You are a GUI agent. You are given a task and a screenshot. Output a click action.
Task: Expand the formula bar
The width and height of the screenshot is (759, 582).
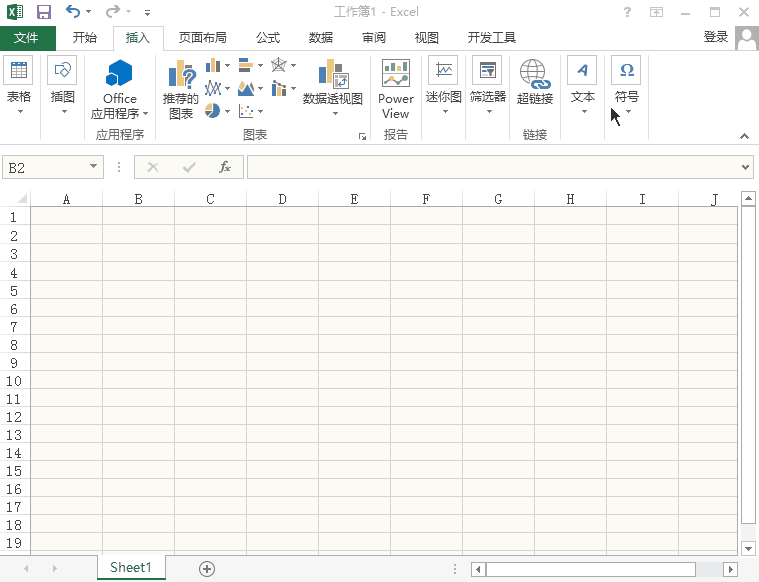745,168
